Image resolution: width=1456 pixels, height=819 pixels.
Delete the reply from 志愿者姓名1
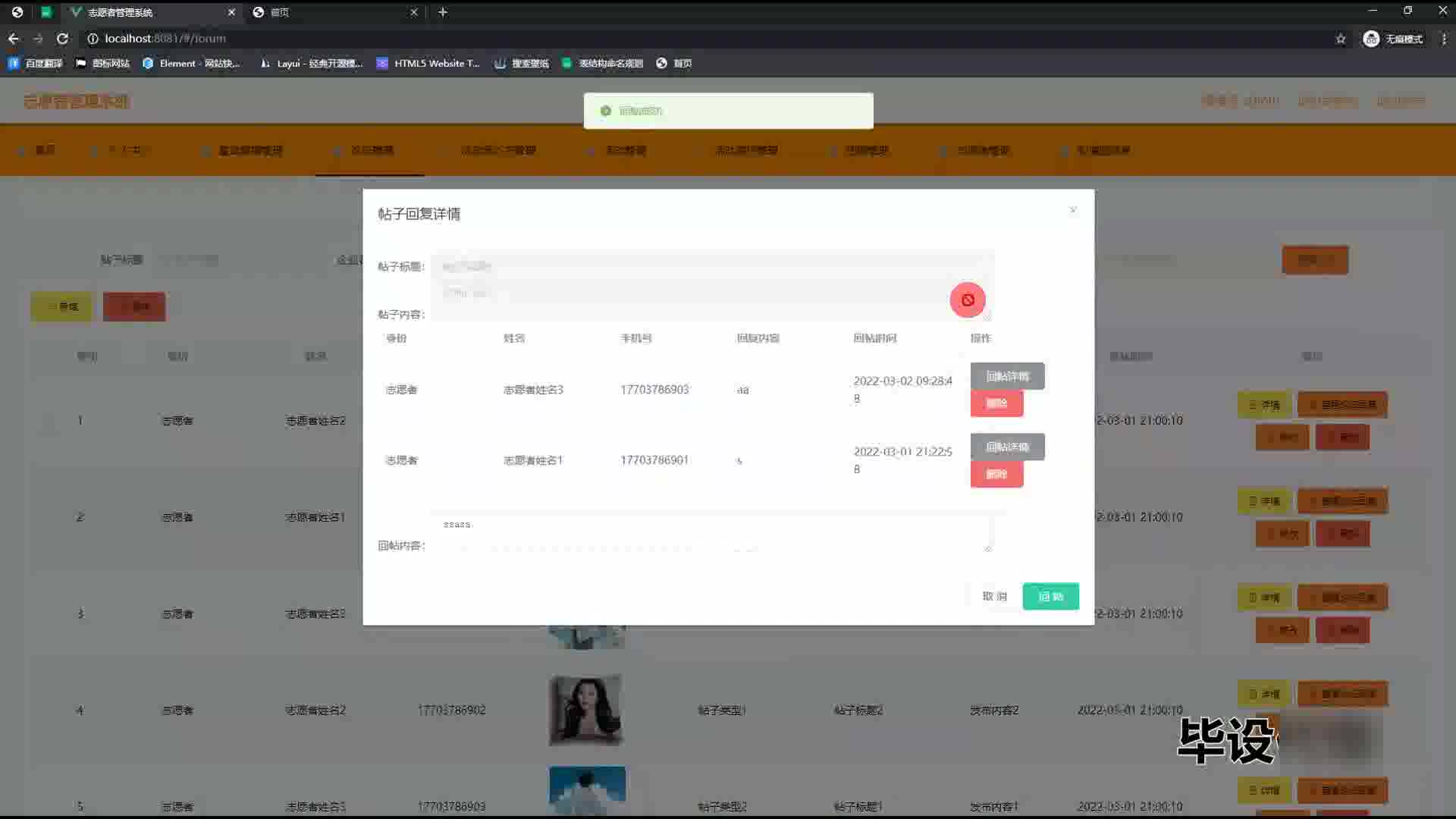[996, 474]
